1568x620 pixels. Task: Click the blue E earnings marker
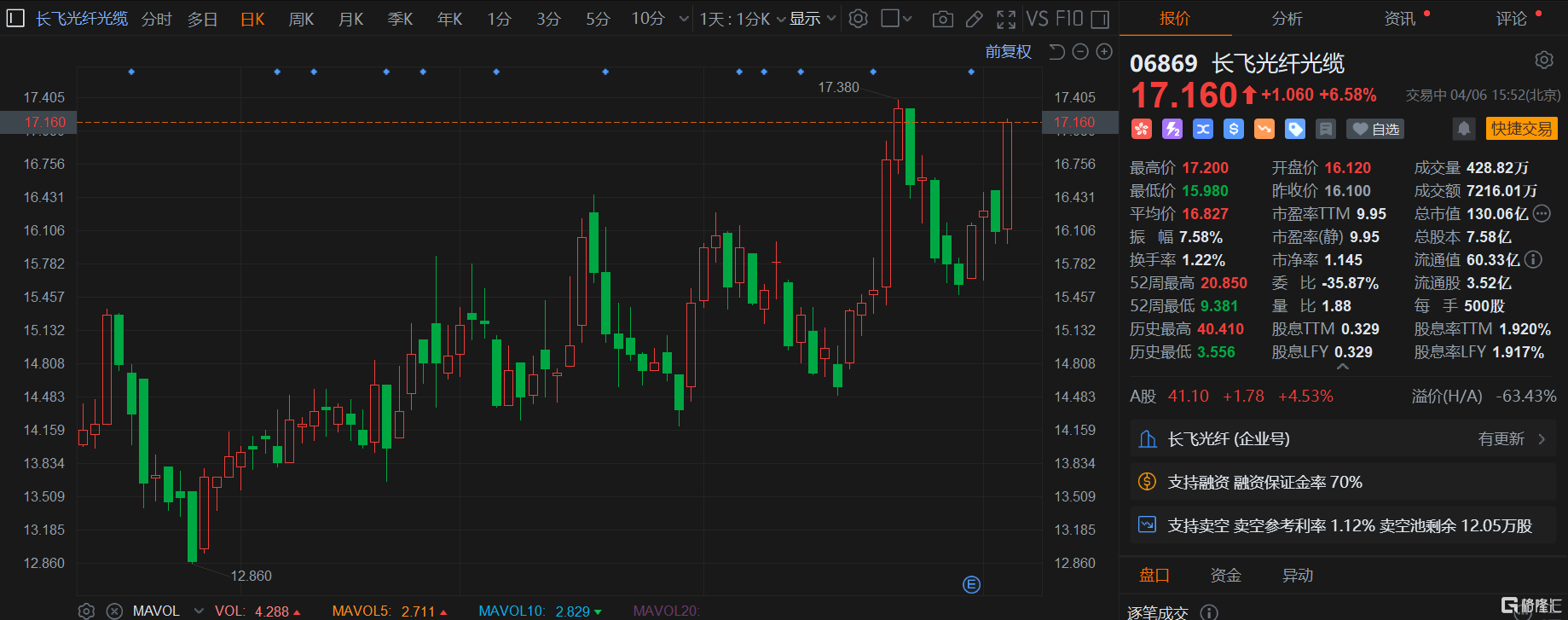tap(971, 584)
